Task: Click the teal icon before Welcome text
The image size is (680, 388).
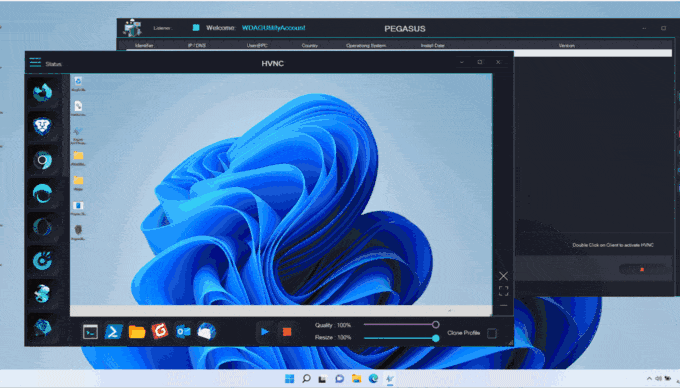Action: [196, 28]
